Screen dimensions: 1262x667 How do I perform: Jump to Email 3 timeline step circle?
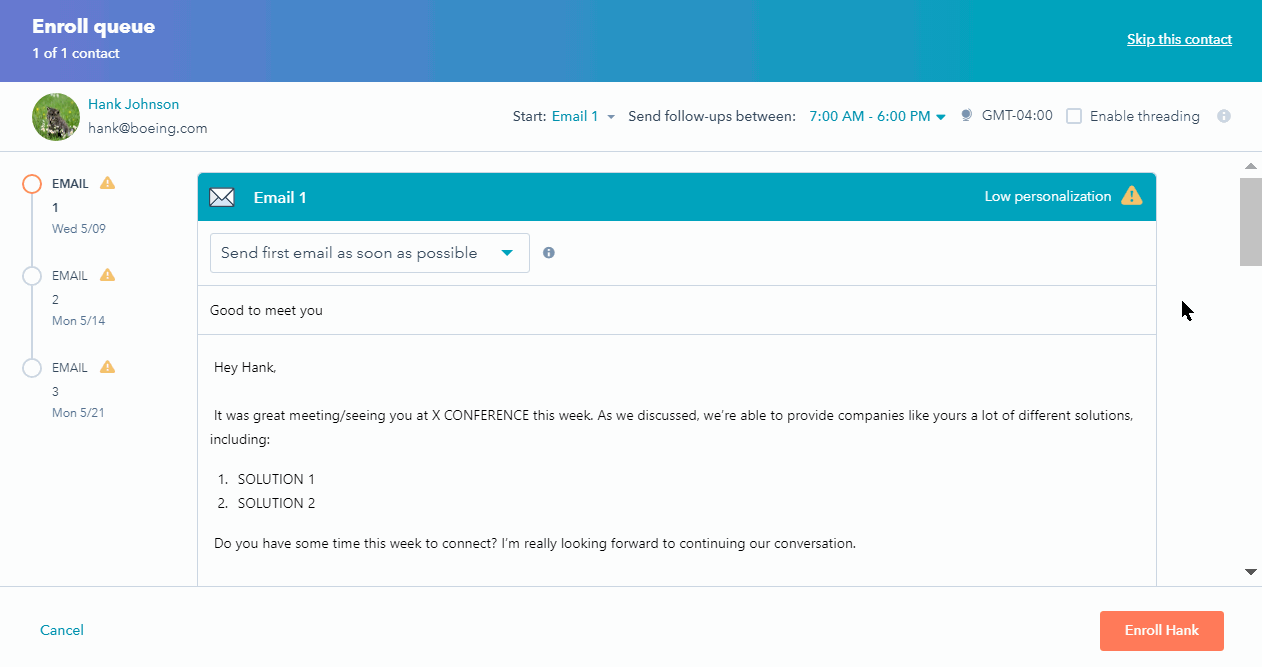tap(32, 368)
